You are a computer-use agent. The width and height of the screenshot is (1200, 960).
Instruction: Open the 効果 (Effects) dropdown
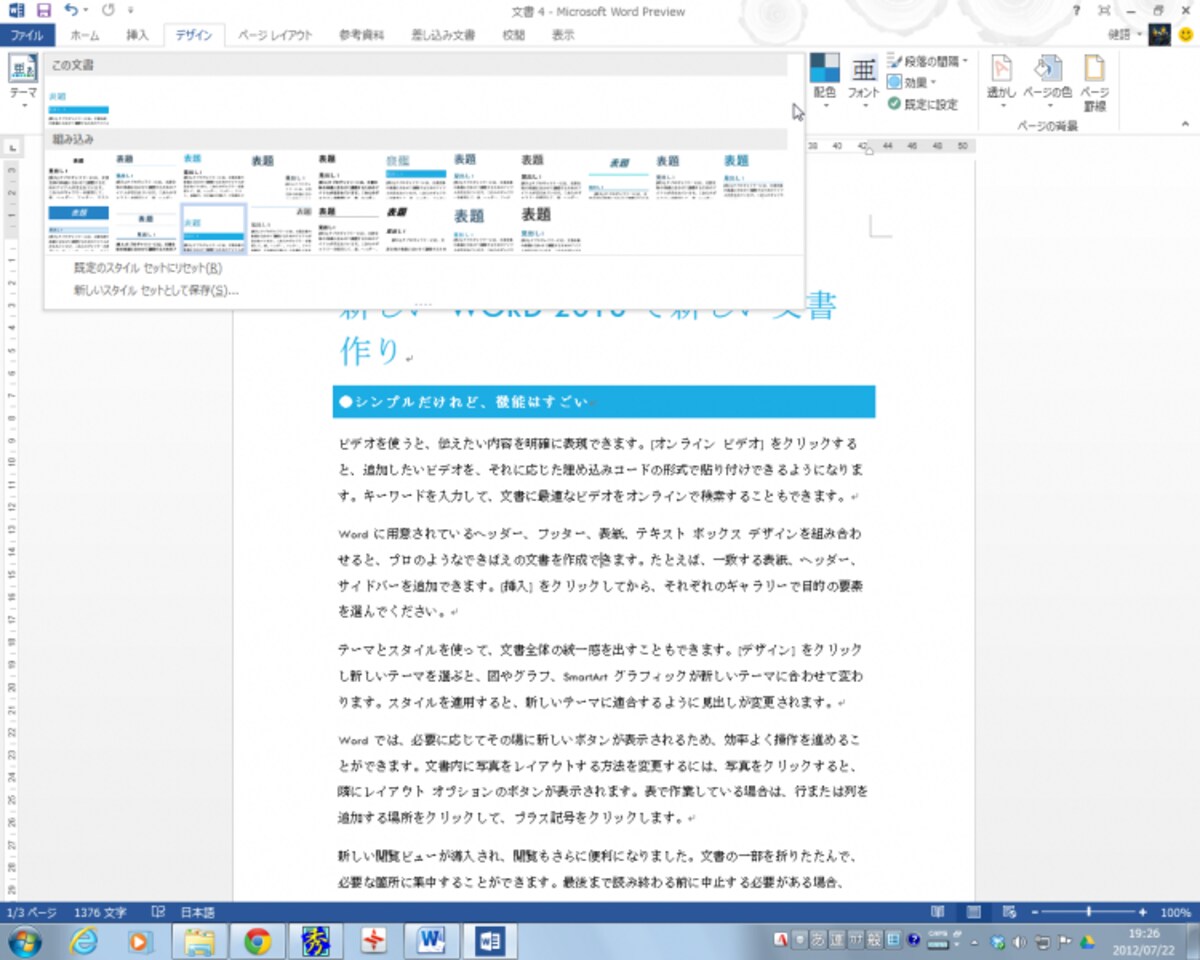pos(911,82)
